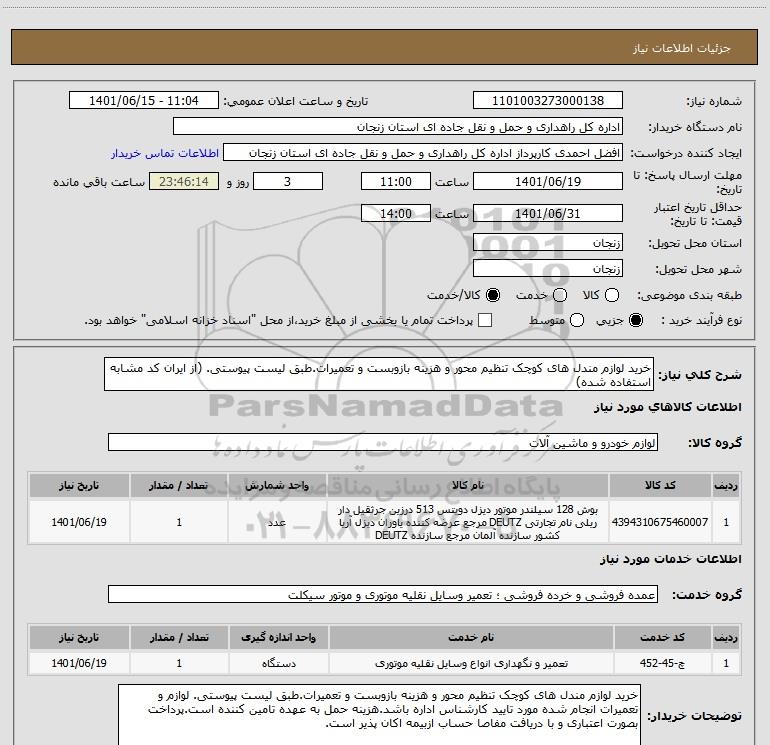Image resolution: width=770 pixels, height=745 pixels.
Task: Click the request creator field افضل احمدی
Action: pyautogui.click(x=423, y=152)
